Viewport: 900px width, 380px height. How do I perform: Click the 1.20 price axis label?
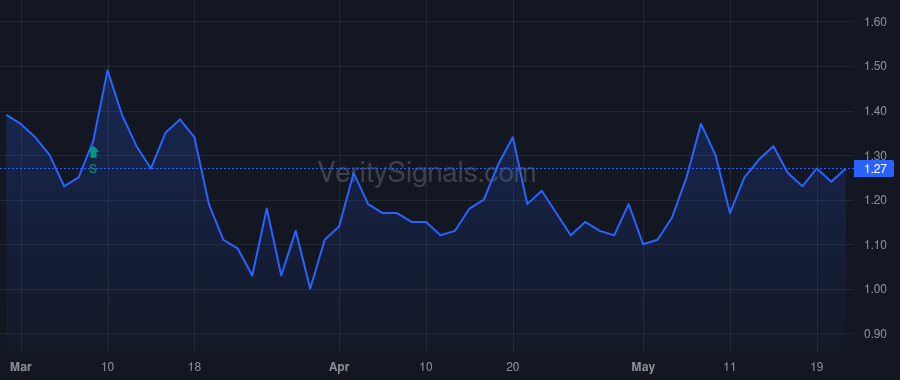pyautogui.click(x=875, y=200)
